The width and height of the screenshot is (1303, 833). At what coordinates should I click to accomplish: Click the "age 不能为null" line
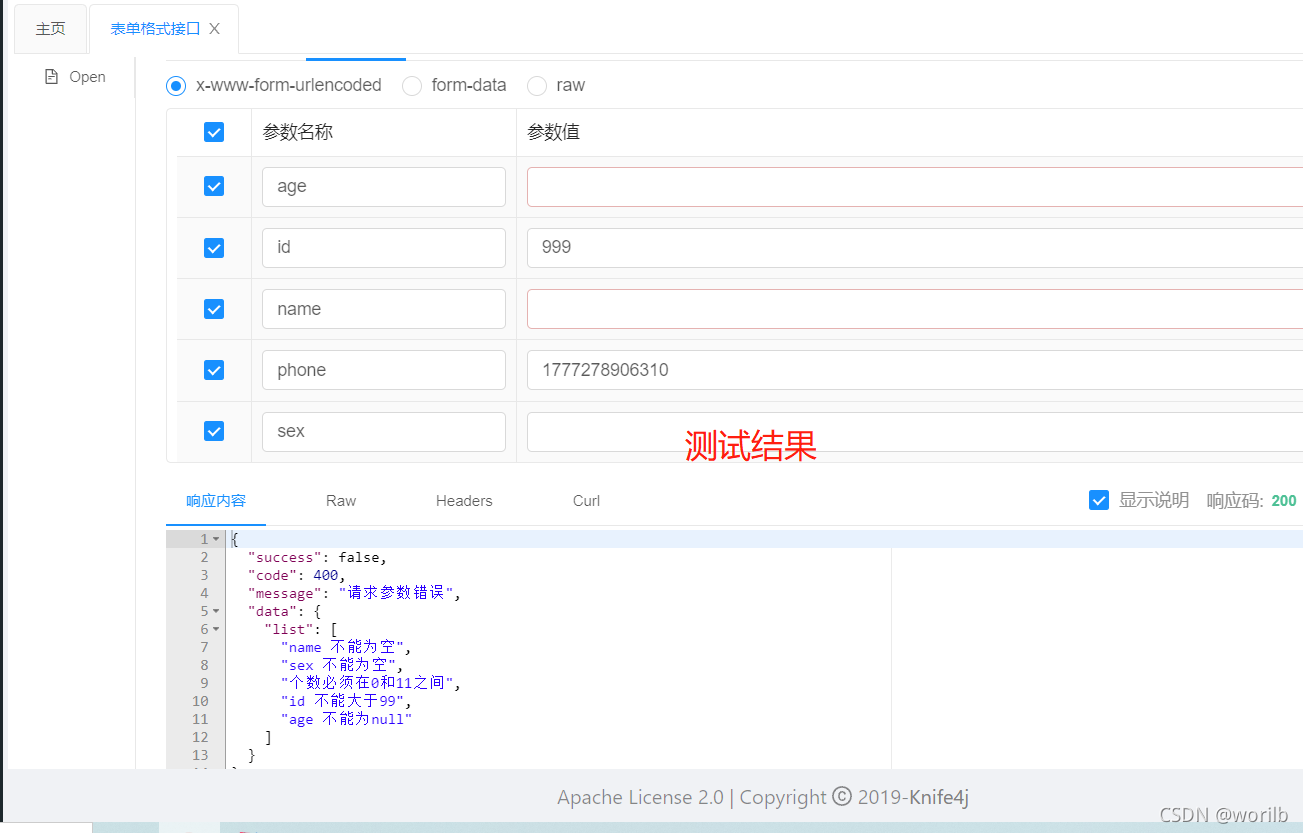tap(346, 719)
